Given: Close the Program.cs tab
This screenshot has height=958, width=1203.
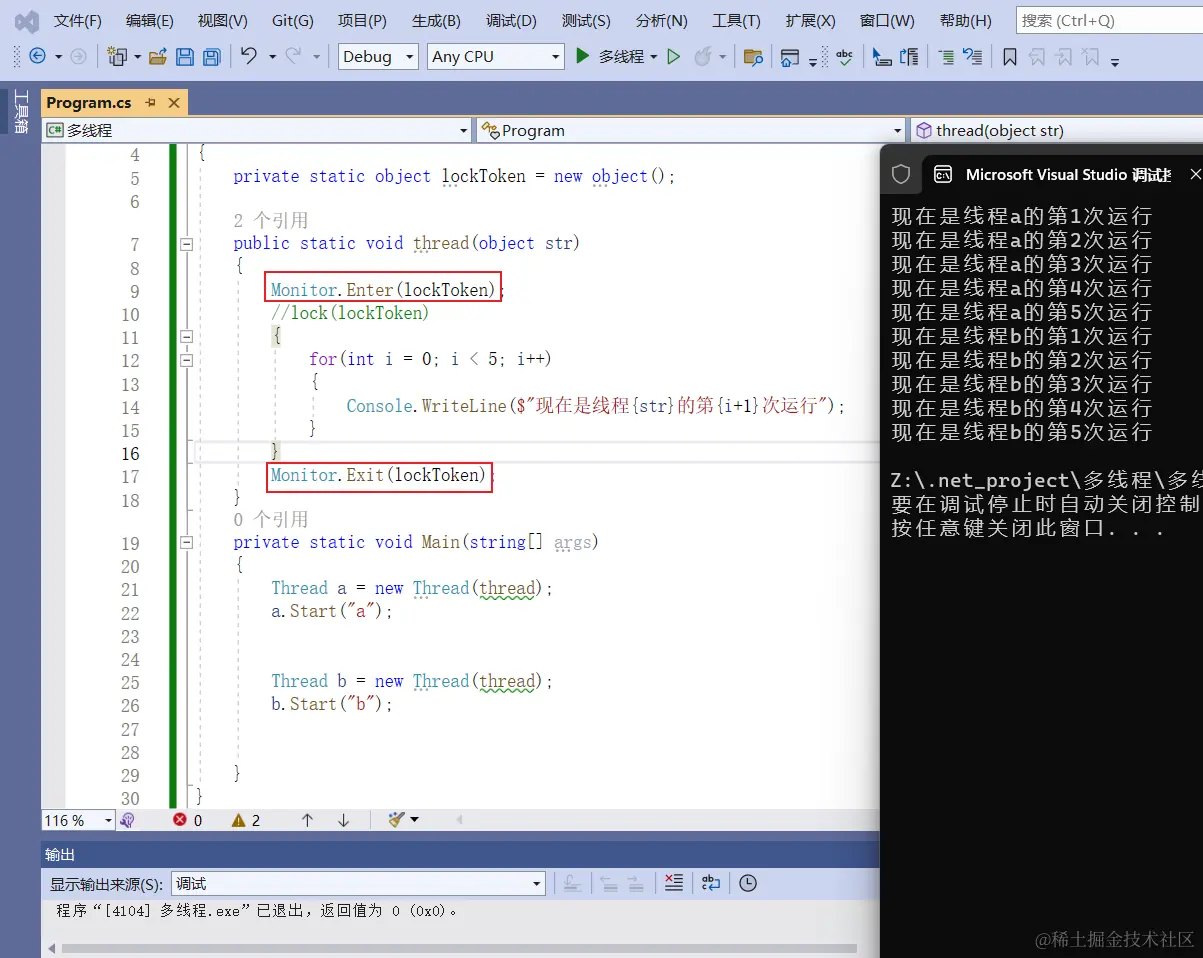Looking at the screenshot, I should click(x=174, y=102).
